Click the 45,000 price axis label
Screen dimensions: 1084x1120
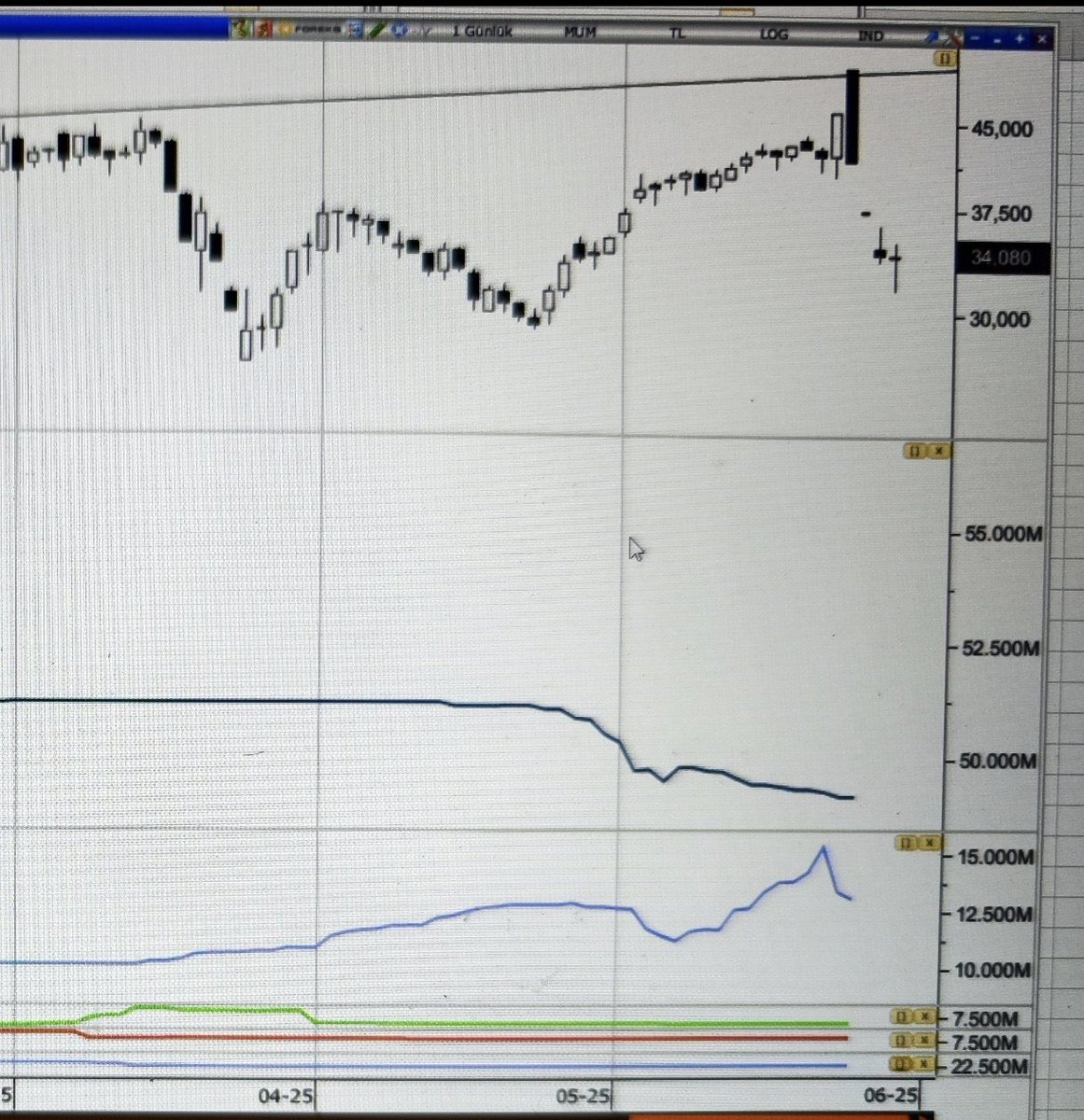(x=1002, y=129)
